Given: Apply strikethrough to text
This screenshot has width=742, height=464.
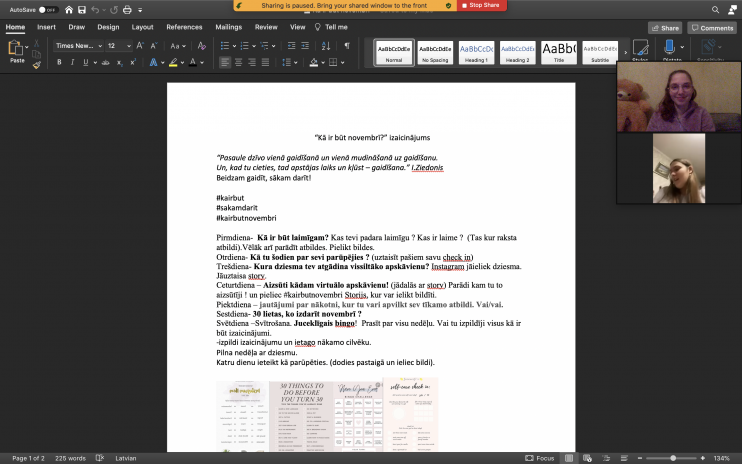Looking at the screenshot, I should pyautogui.click(x=103, y=62).
